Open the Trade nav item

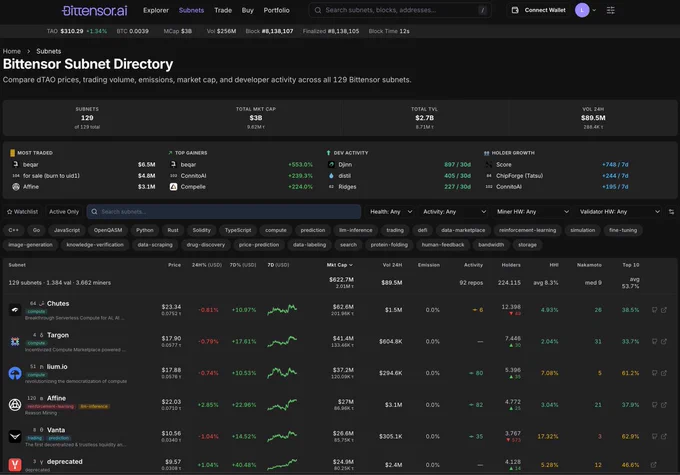pos(223,10)
